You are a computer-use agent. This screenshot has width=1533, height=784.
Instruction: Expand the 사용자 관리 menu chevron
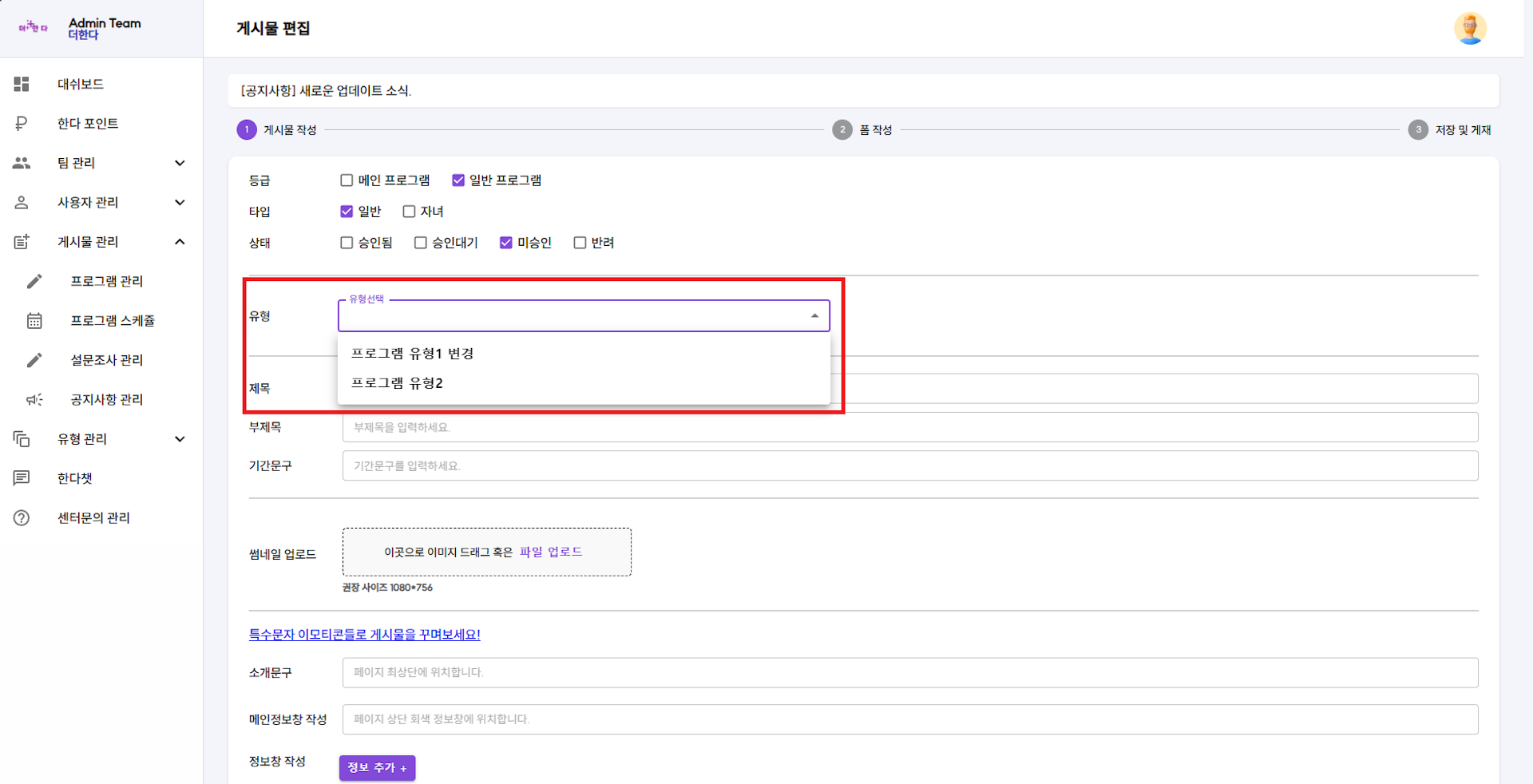point(180,203)
